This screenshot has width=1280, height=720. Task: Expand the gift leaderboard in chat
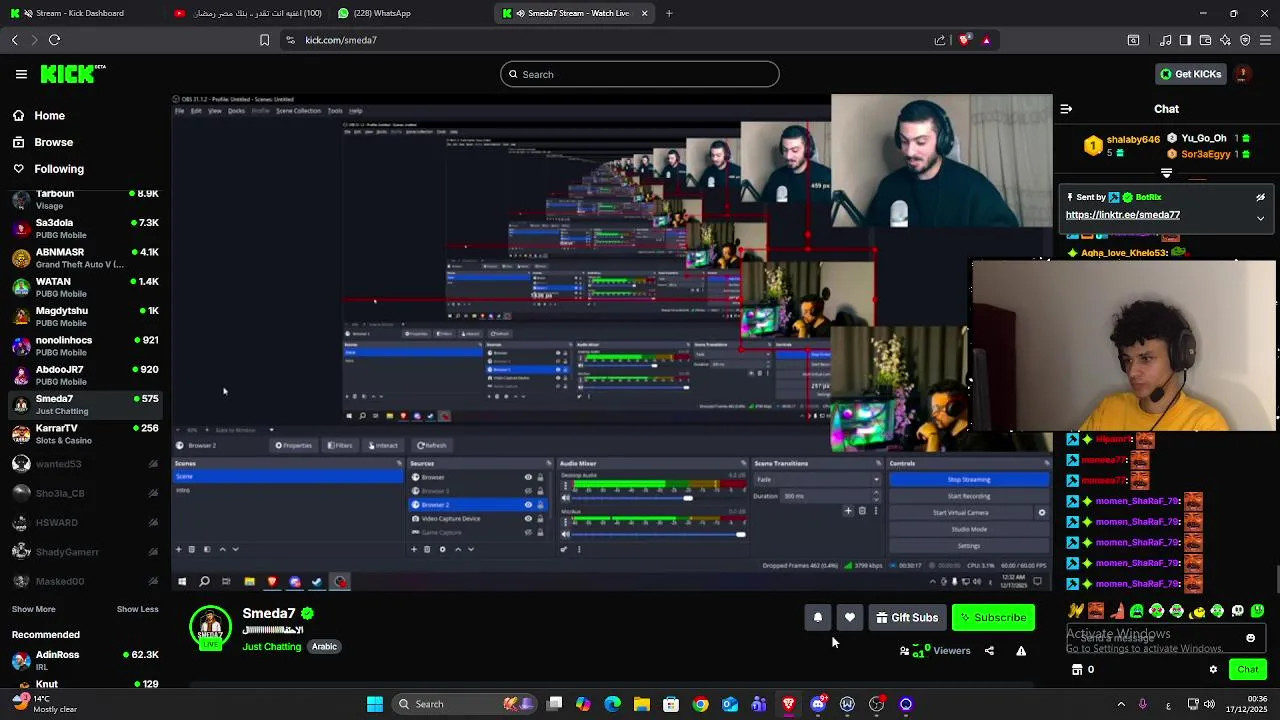(1166, 173)
